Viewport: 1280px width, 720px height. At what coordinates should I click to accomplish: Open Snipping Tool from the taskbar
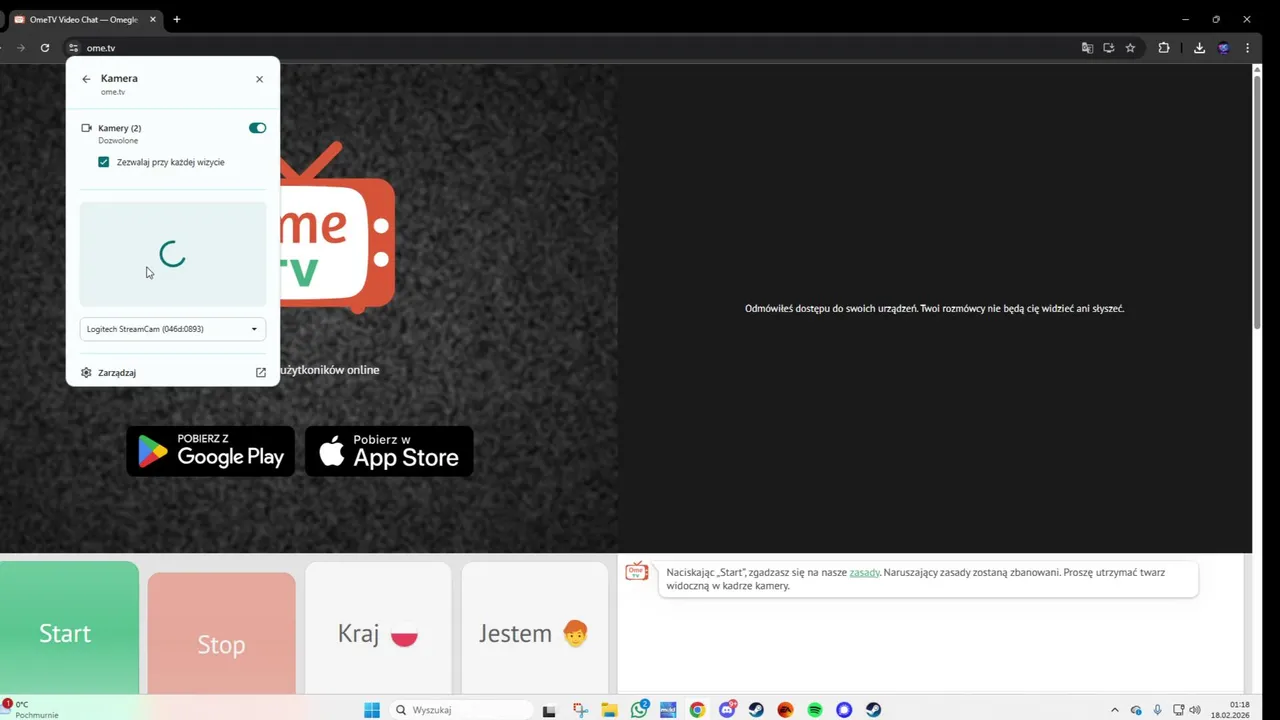(x=580, y=710)
